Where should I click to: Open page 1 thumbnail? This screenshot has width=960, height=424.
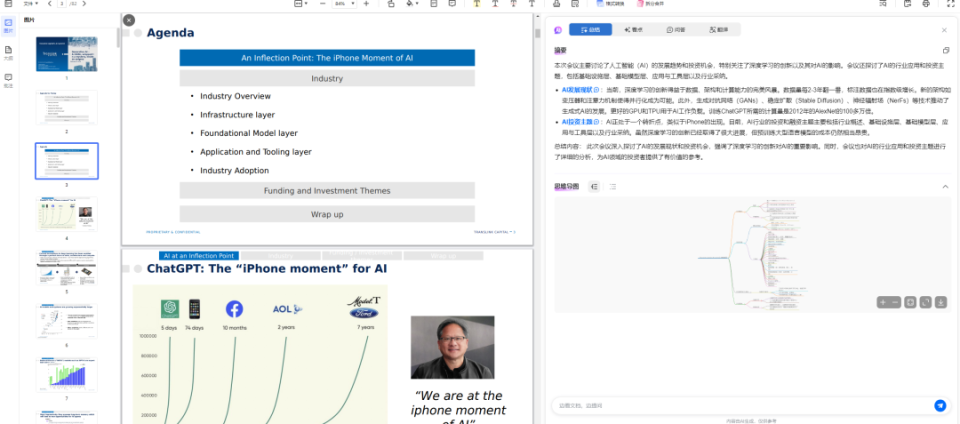pos(67,54)
